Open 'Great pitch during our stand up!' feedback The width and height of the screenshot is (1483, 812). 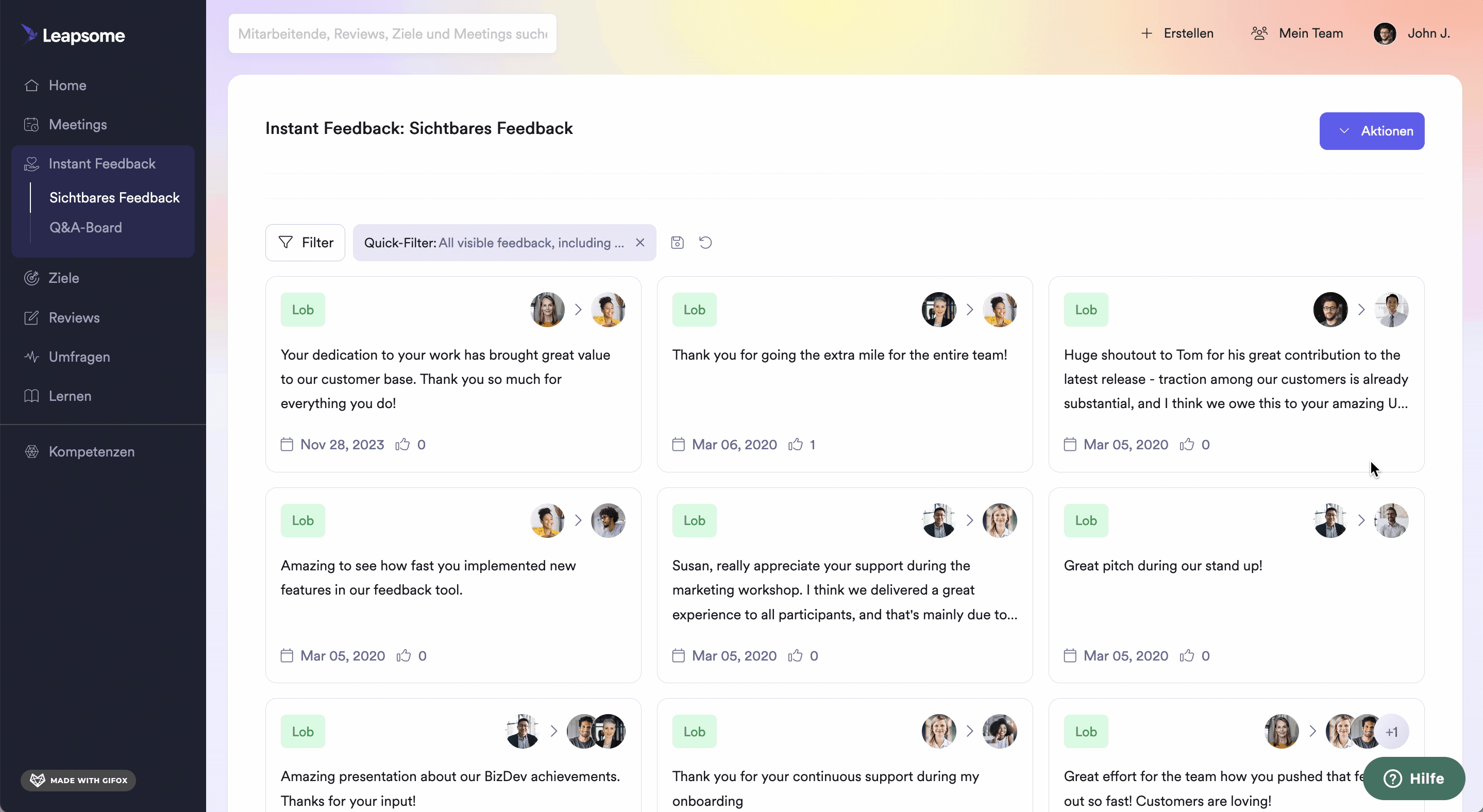(x=1163, y=566)
